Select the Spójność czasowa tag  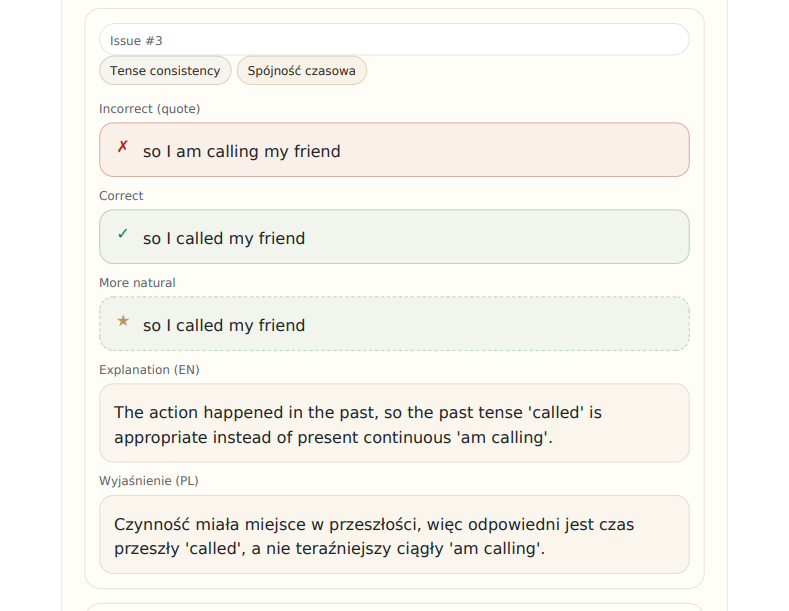[x=302, y=71]
